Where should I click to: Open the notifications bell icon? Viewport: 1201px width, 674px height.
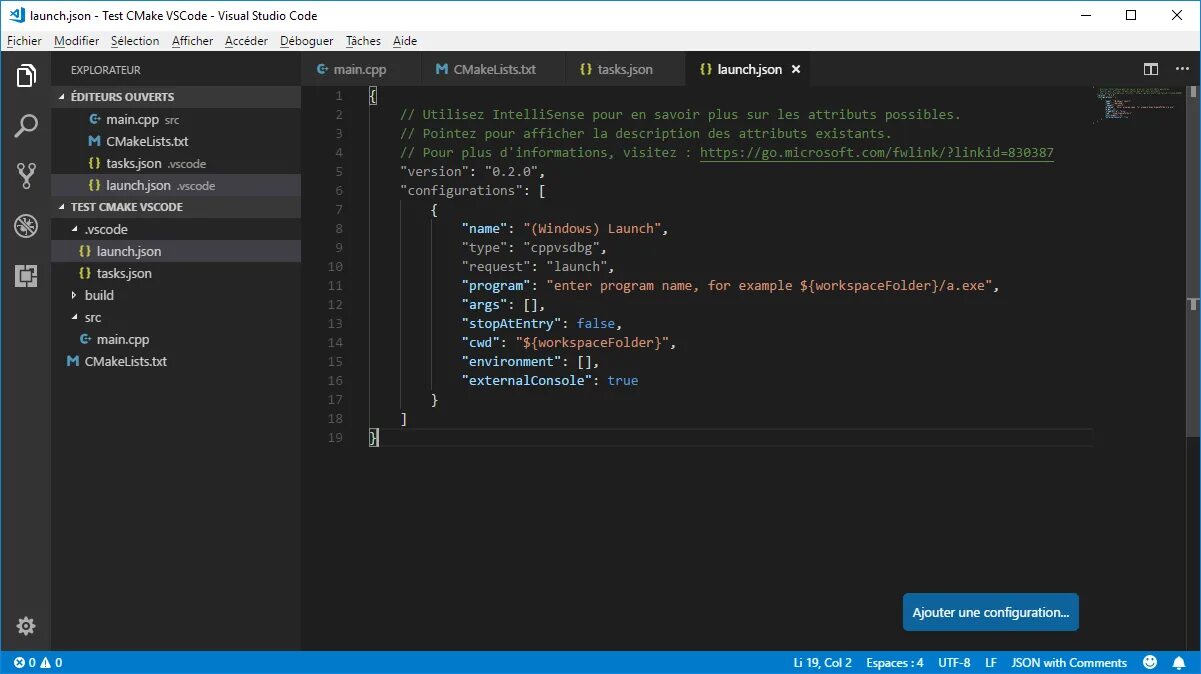pyautogui.click(x=1179, y=662)
